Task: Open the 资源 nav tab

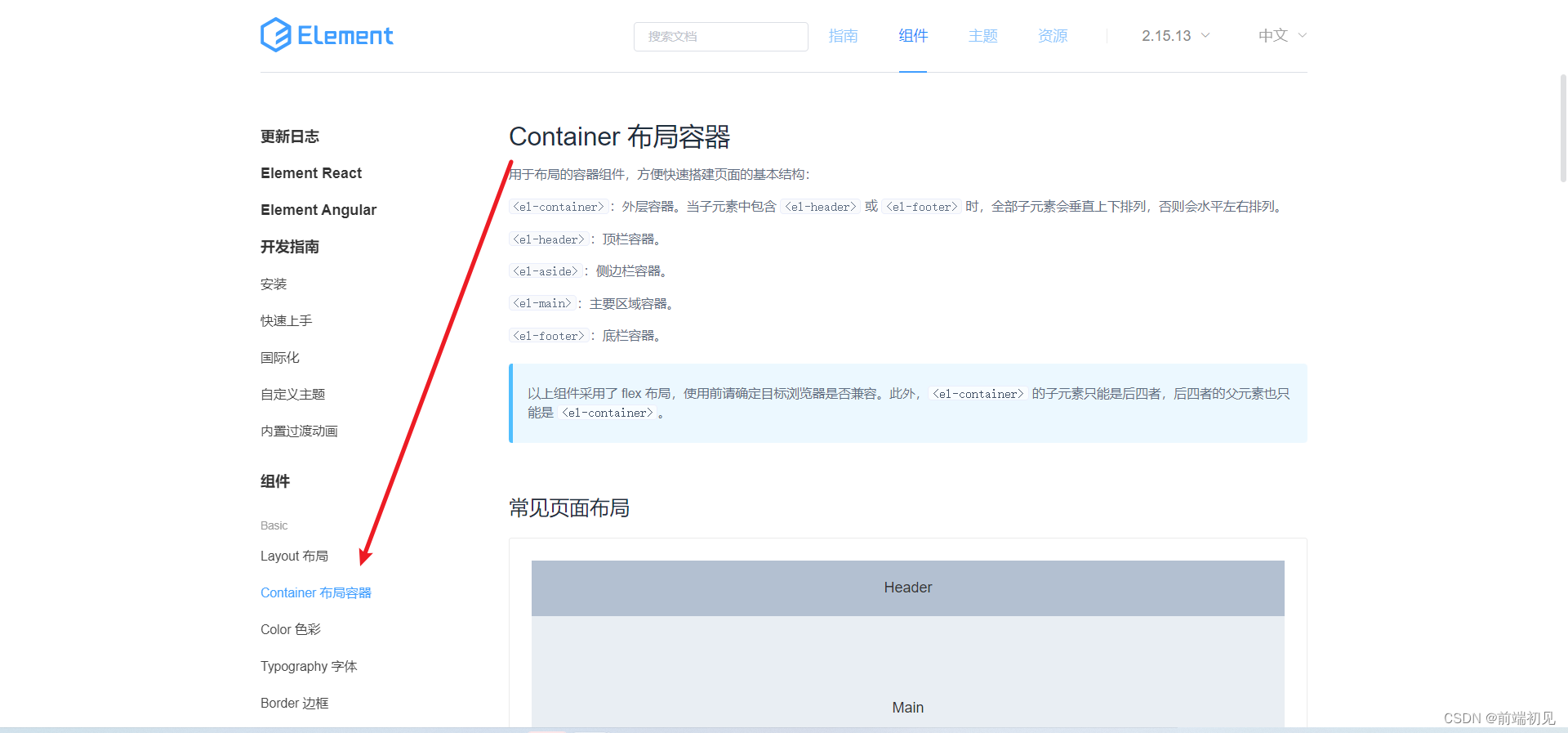Action: [1053, 36]
